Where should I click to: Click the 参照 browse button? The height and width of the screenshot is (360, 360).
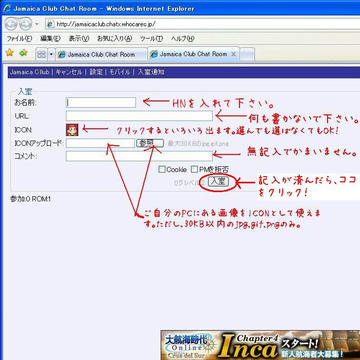pyautogui.click(x=150, y=143)
